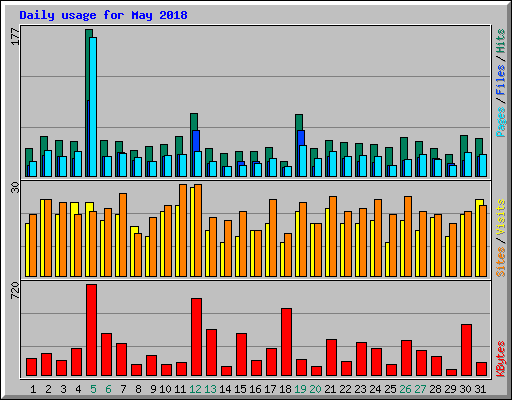
Task: Click the red KBytes bar for day 5
Action: coord(92,330)
